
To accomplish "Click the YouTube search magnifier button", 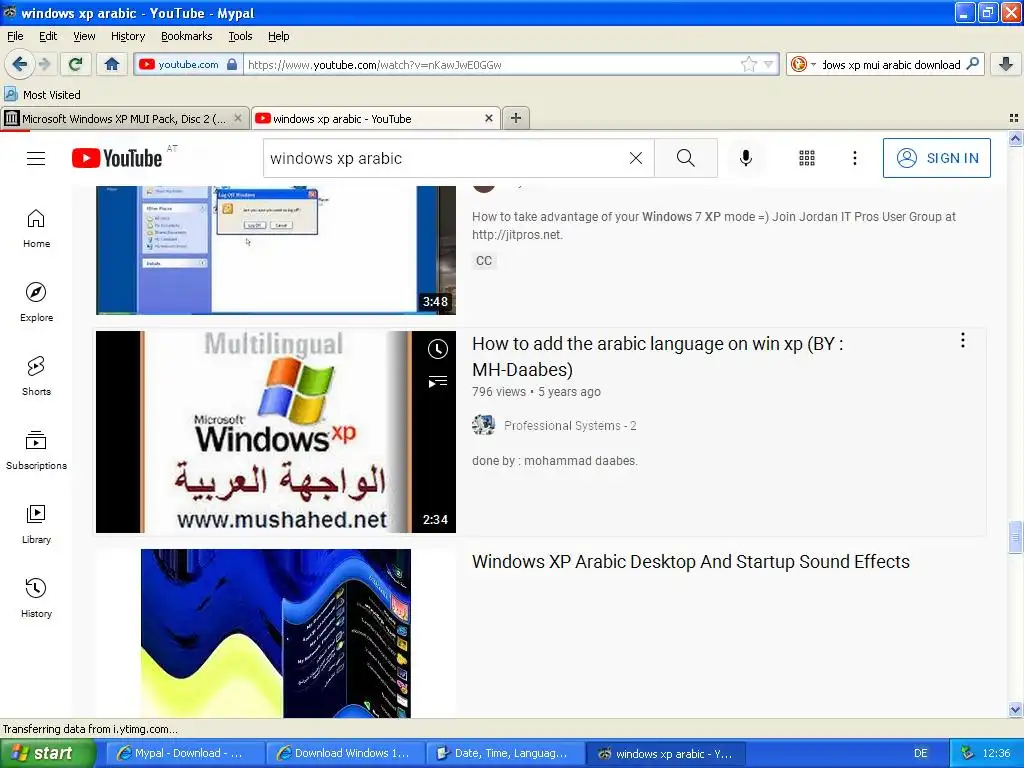I will (686, 158).
